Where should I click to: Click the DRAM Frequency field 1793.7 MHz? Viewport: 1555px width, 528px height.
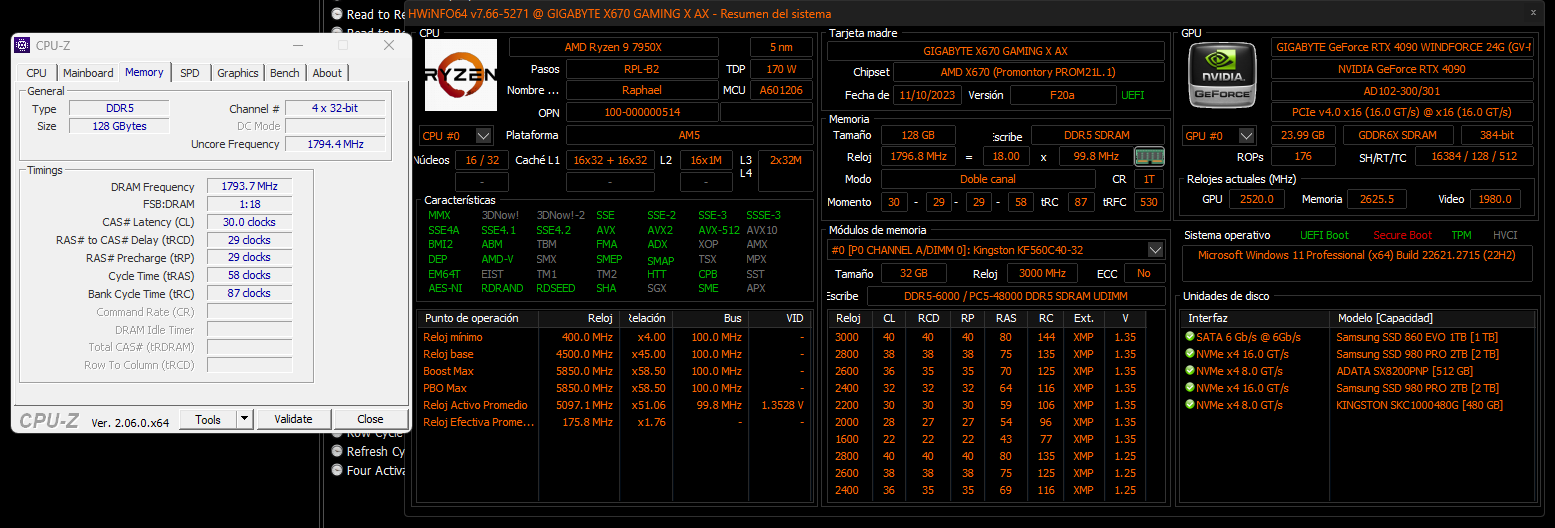[249, 187]
